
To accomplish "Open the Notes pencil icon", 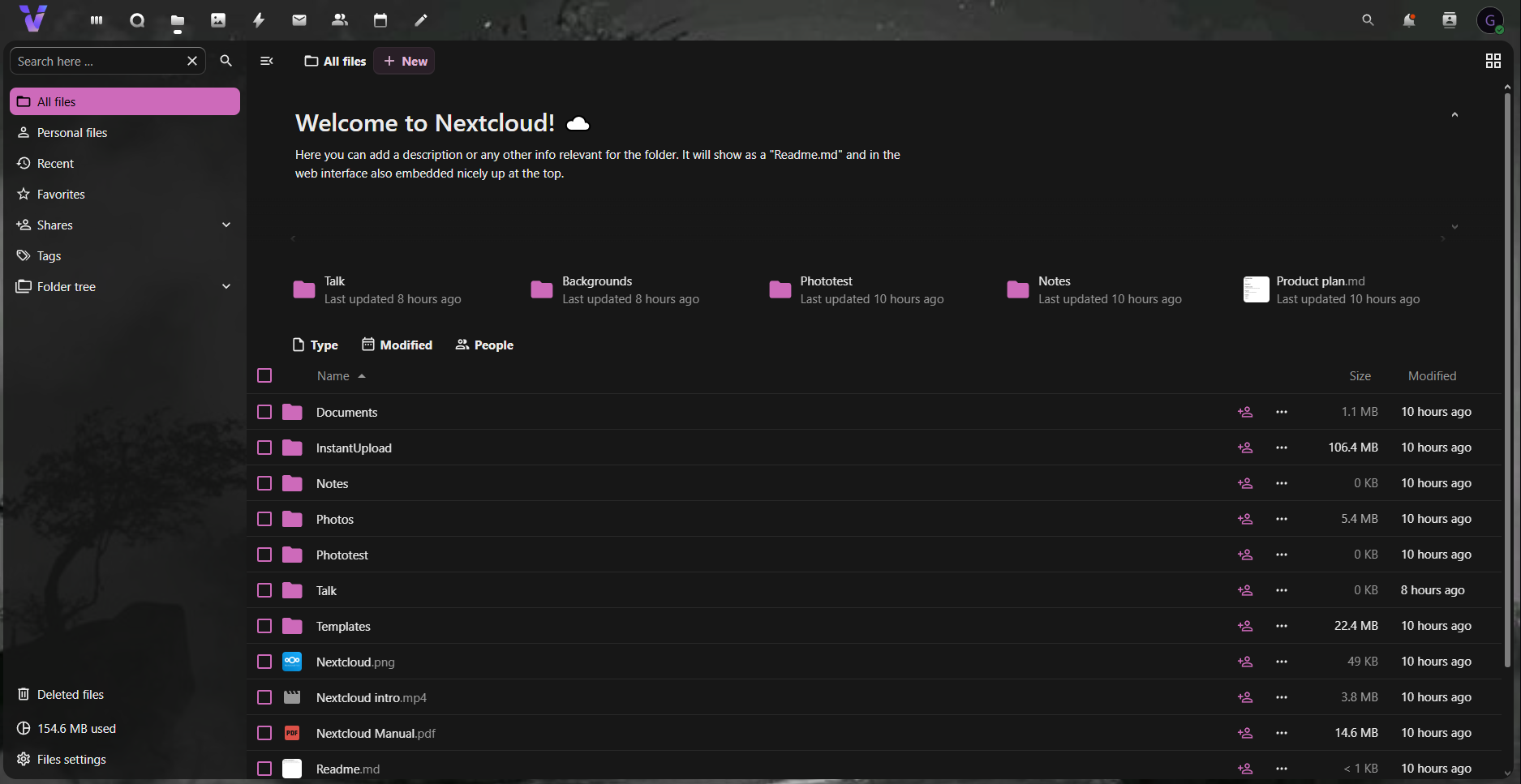I will (421, 20).
